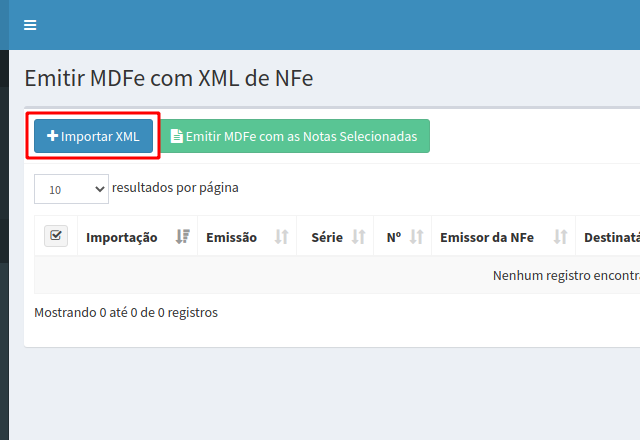This screenshot has height=440, width=640.
Task: Click the document icon on Emitir MDFe button
Action: pyautogui.click(x=177, y=136)
